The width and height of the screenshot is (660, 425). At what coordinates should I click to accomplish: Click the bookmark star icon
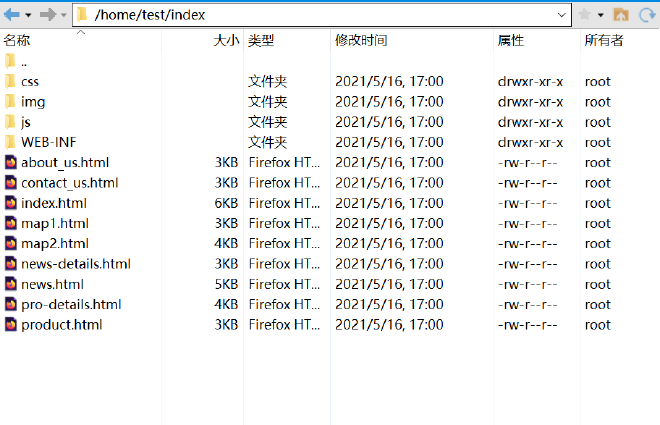point(584,15)
